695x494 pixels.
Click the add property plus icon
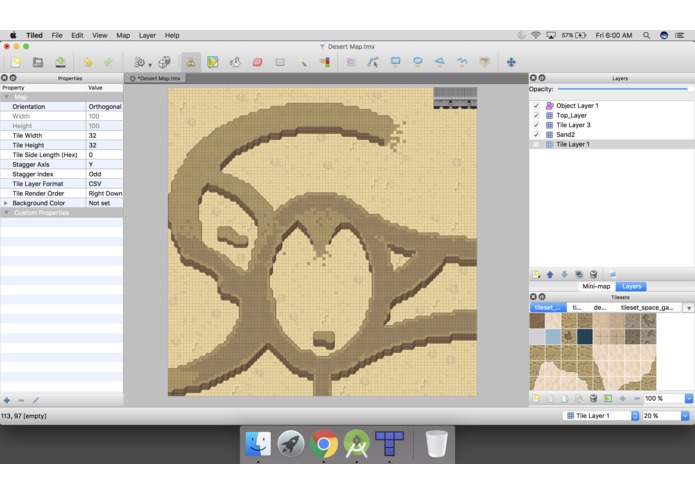pyautogui.click(x=7, y=401)
